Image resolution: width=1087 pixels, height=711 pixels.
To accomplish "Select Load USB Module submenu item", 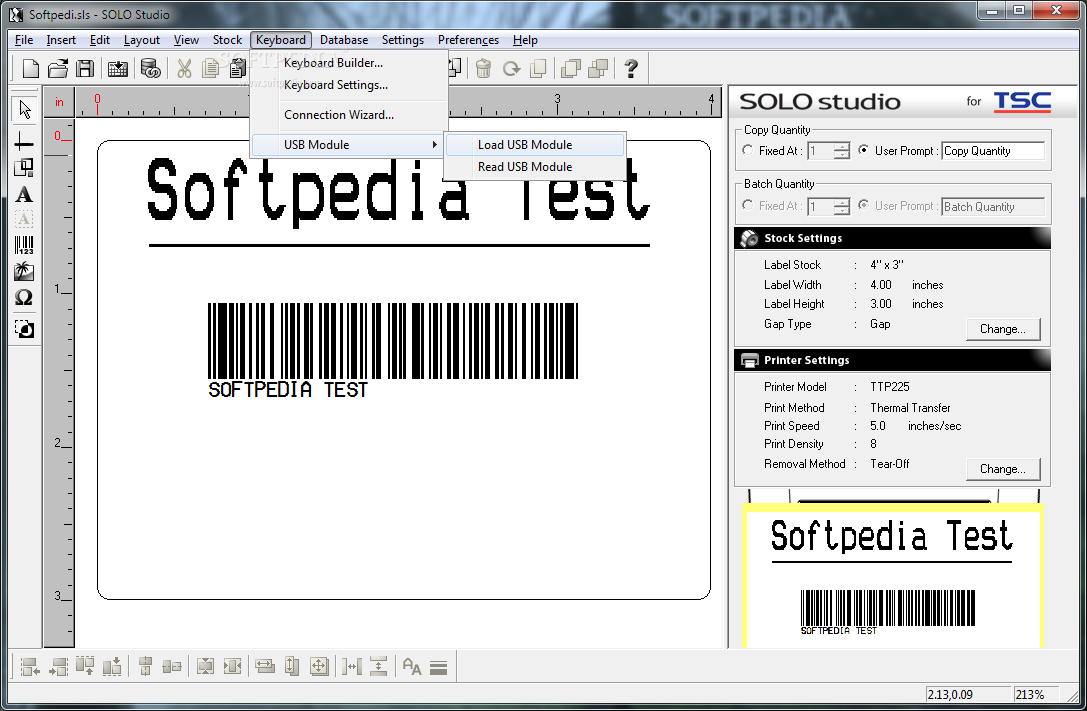I will click(x=534, y=145).
